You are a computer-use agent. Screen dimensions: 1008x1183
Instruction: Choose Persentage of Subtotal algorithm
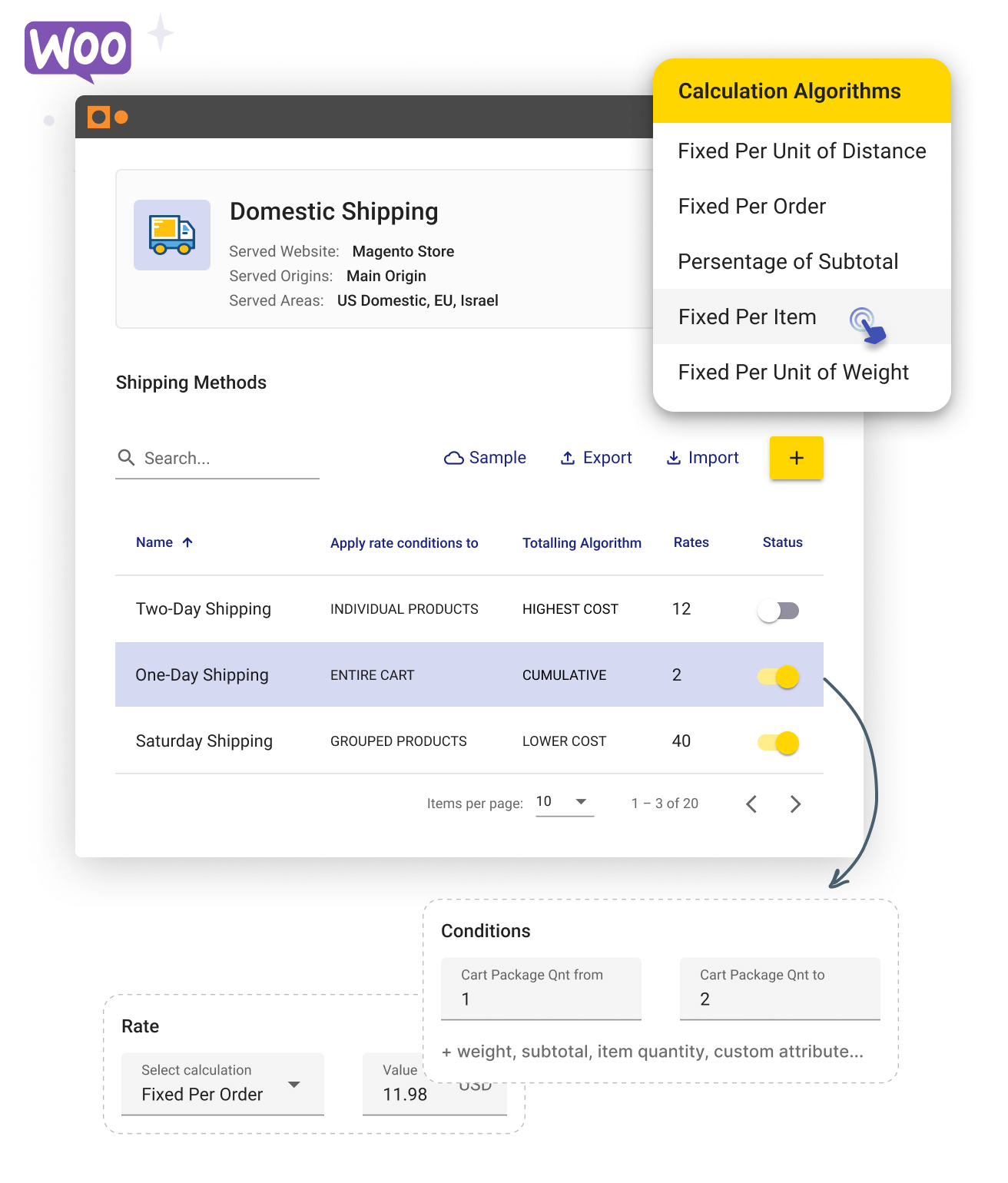point(802,261)
